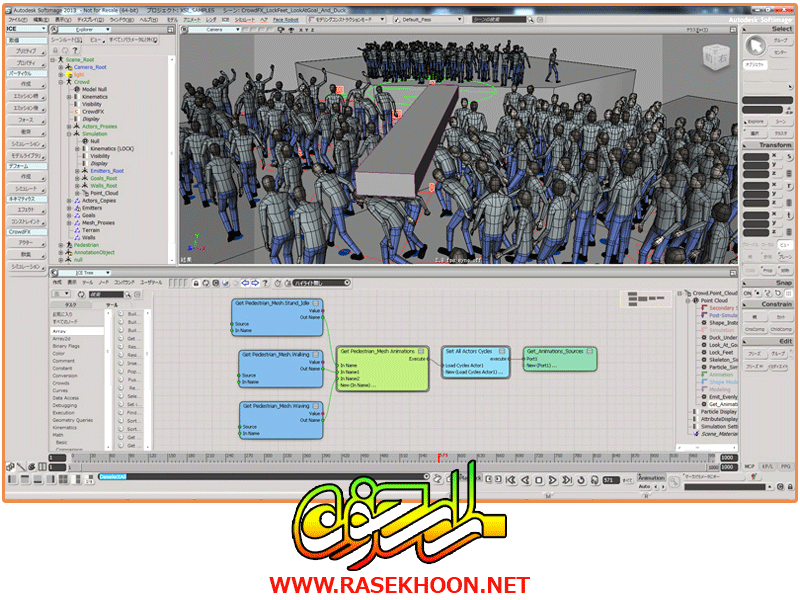The width and height of the screenshot is (800, 600).
Task: Click the refresh icon in the ICE node preset panel
Action: click(x=81, y=294)
